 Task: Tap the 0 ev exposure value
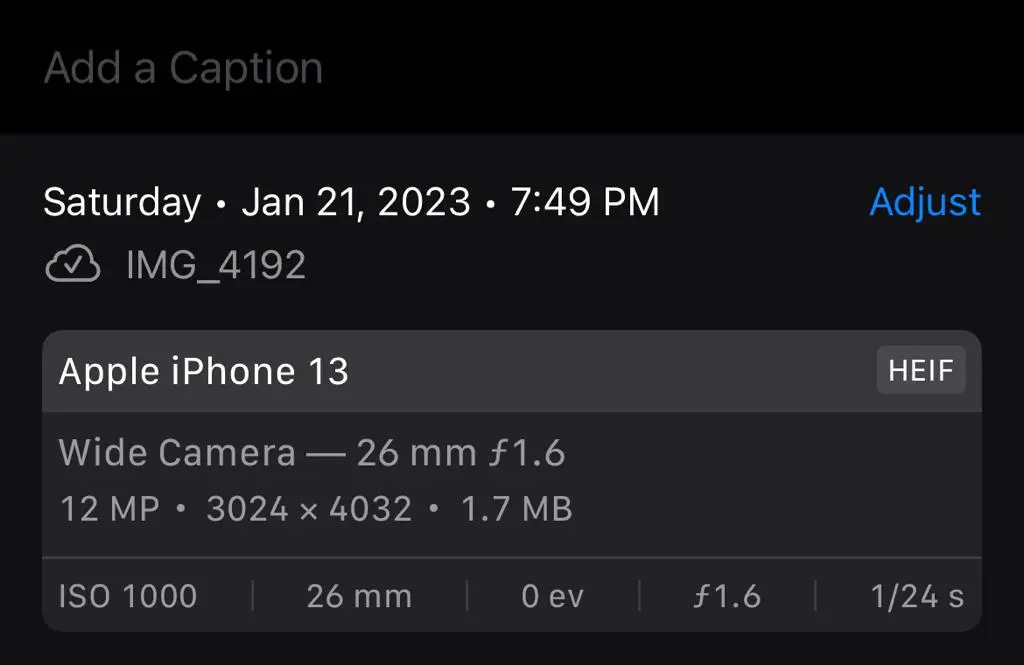[x=552, y=597]
